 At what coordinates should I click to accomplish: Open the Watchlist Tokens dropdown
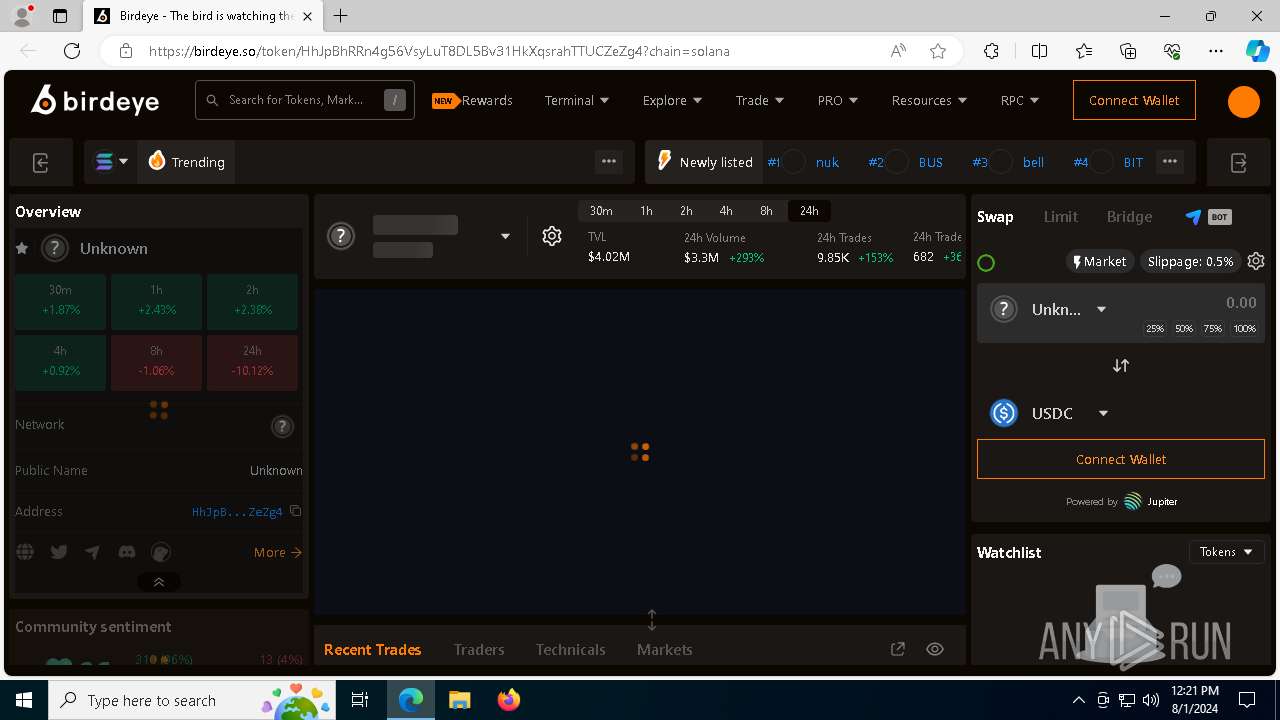[1227, 552]
